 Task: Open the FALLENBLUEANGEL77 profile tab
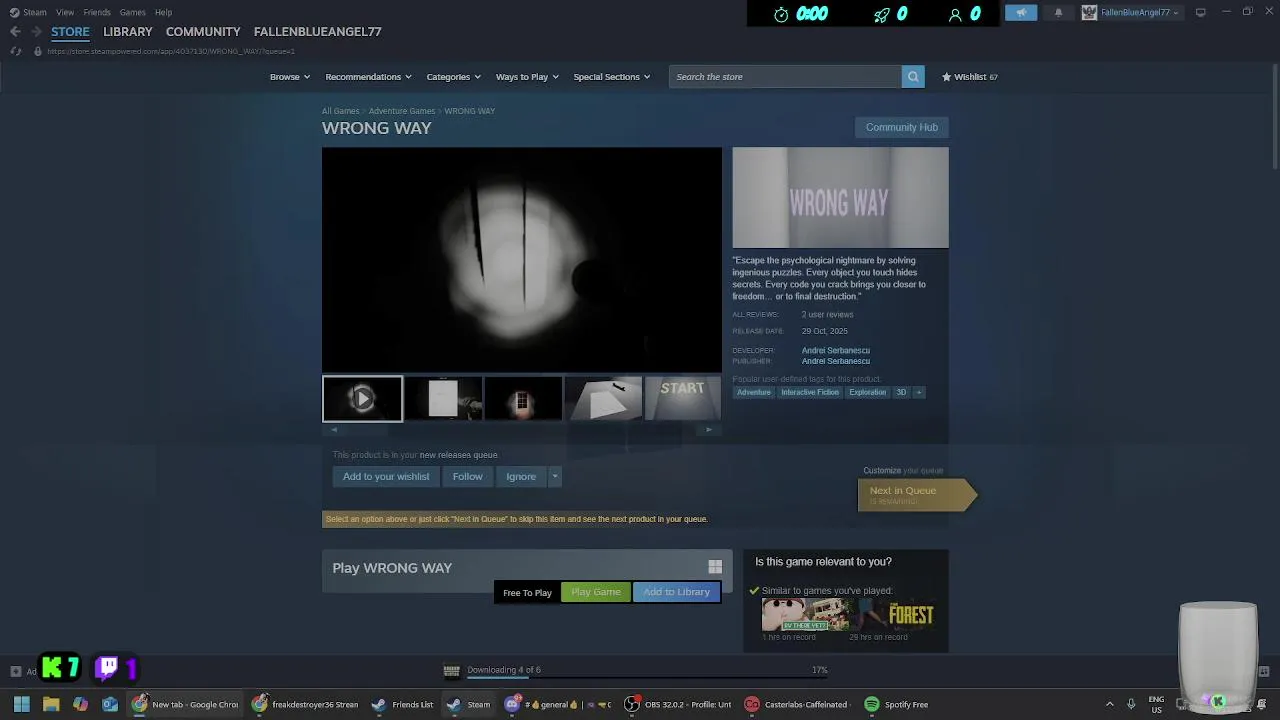pyautogui.click(x=317, y=31)
